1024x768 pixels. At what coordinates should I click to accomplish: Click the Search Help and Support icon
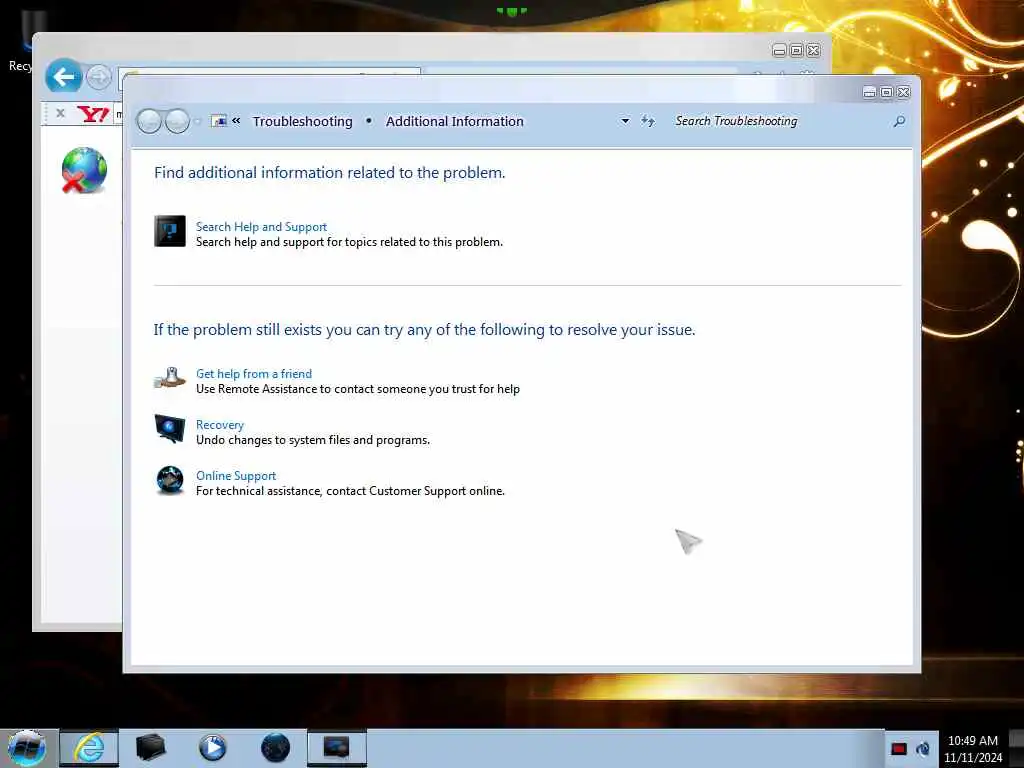[170, 231]
